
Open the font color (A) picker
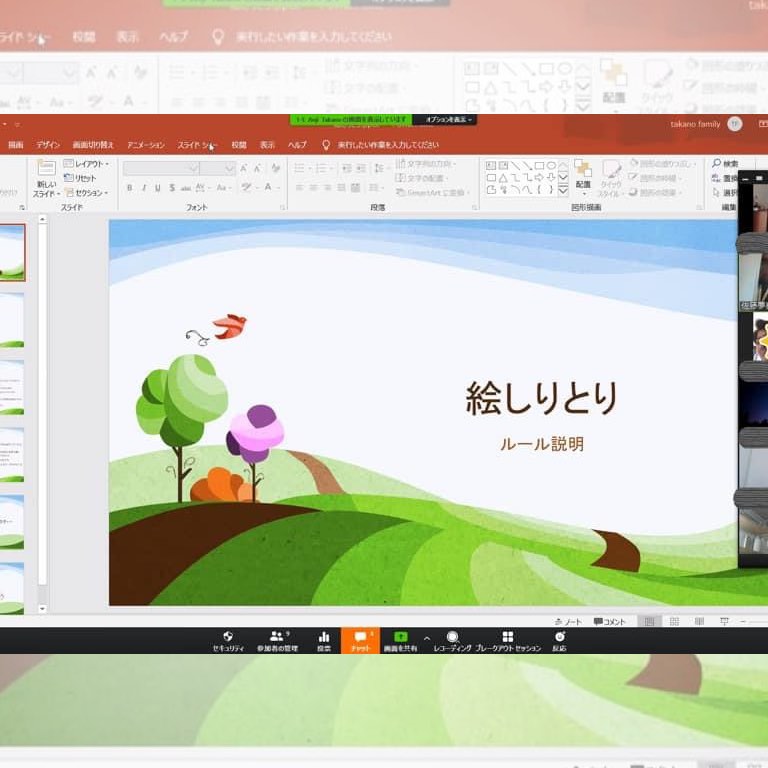270,187
